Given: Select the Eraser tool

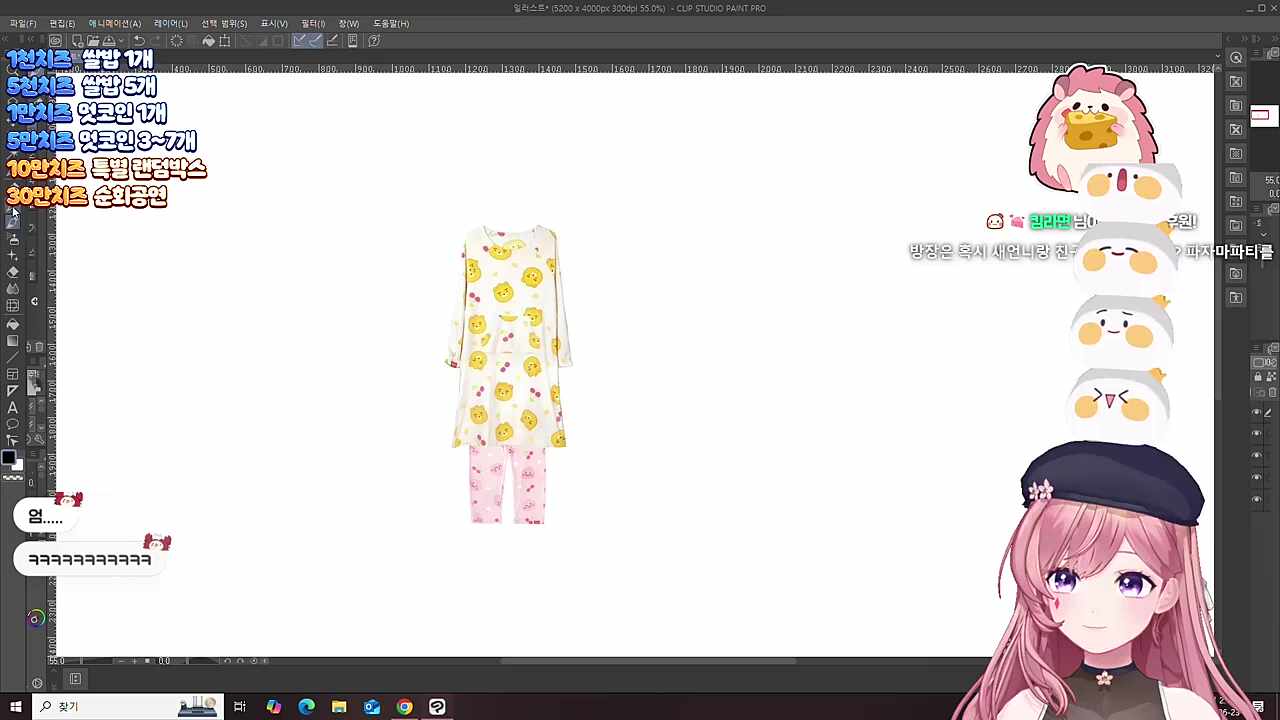Looking at the screenshot, I should tap(13, 272).
